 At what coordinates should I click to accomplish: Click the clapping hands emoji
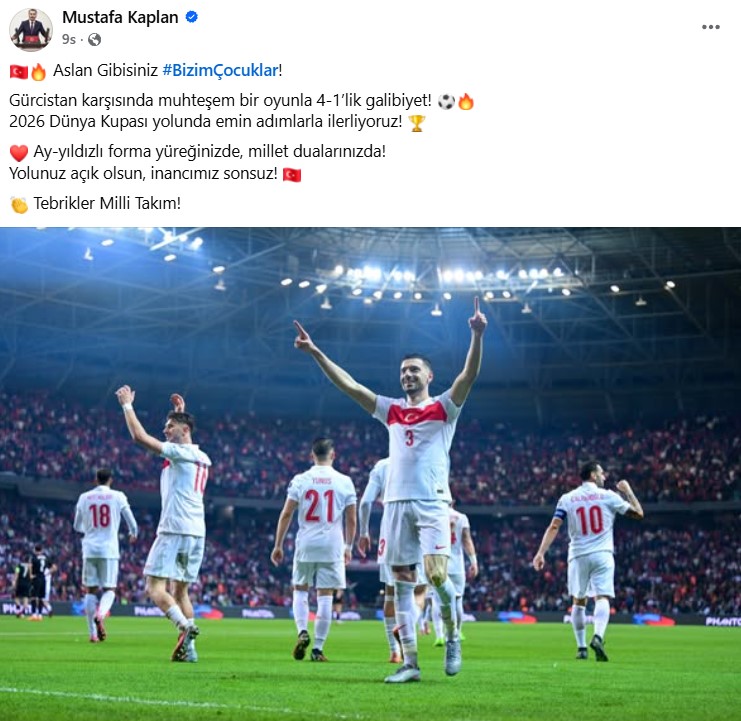19,205
